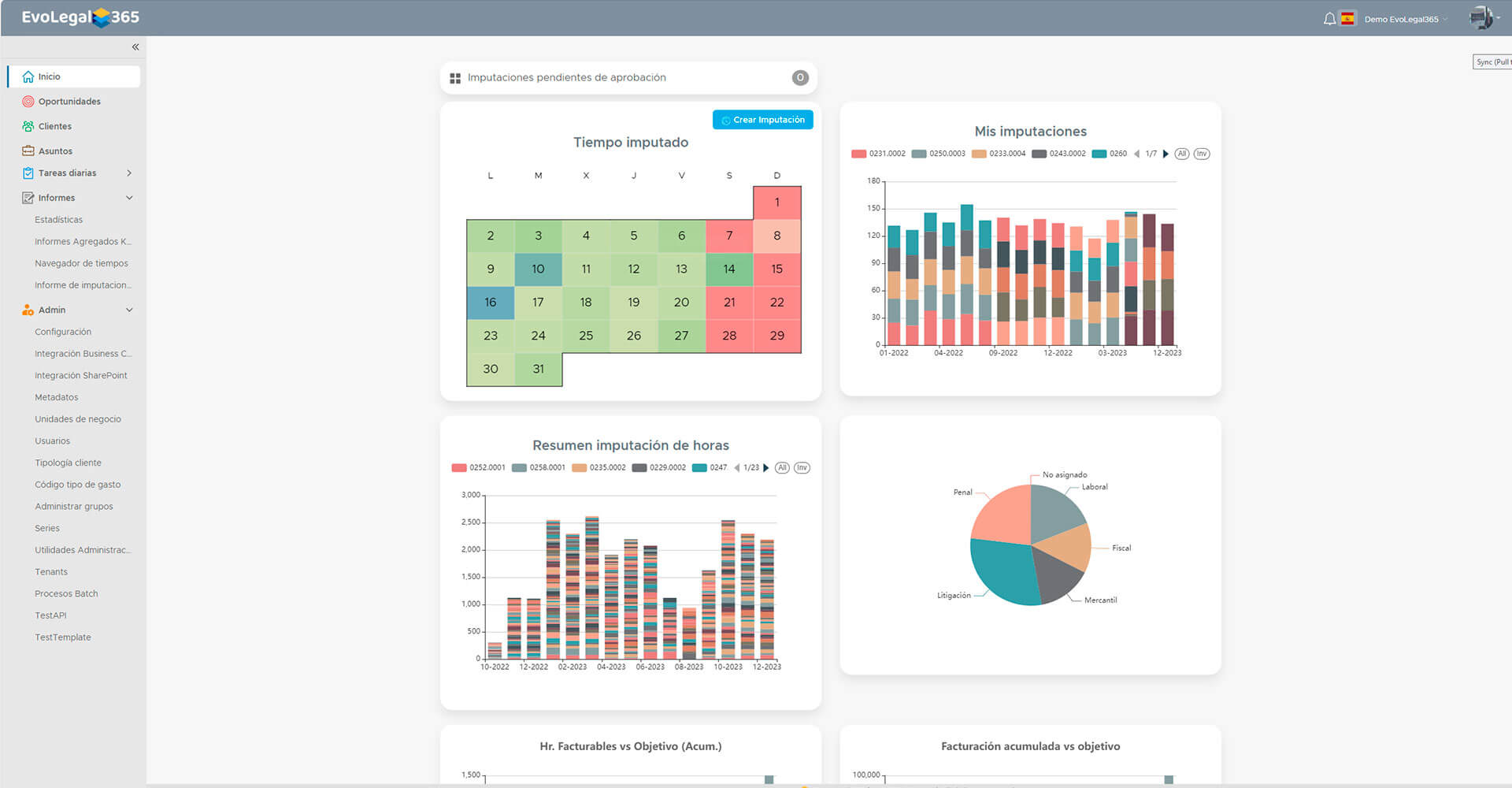This screenshot has height=788, width=1512.
Task: Open notifications via the bell icon
Action: 1329,19
